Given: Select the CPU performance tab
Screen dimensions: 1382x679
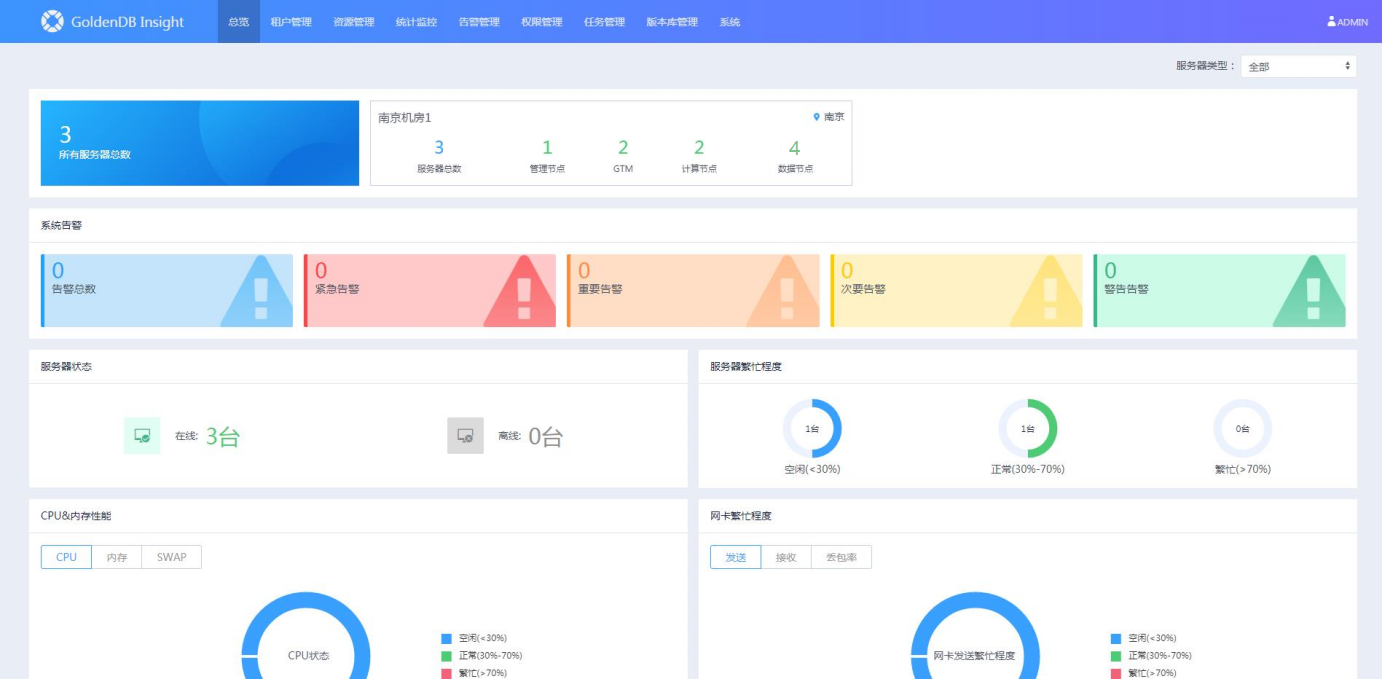Looking at the screenshot, I should pos(66,557).
